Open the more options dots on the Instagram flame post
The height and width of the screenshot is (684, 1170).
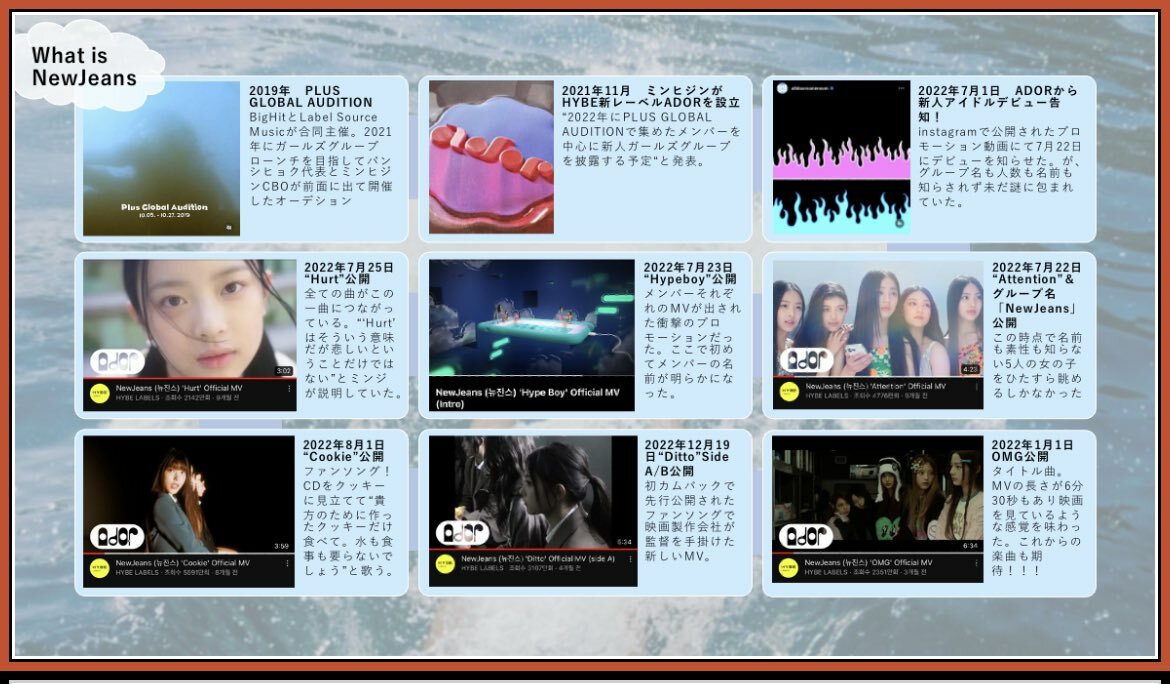(901, 88)
